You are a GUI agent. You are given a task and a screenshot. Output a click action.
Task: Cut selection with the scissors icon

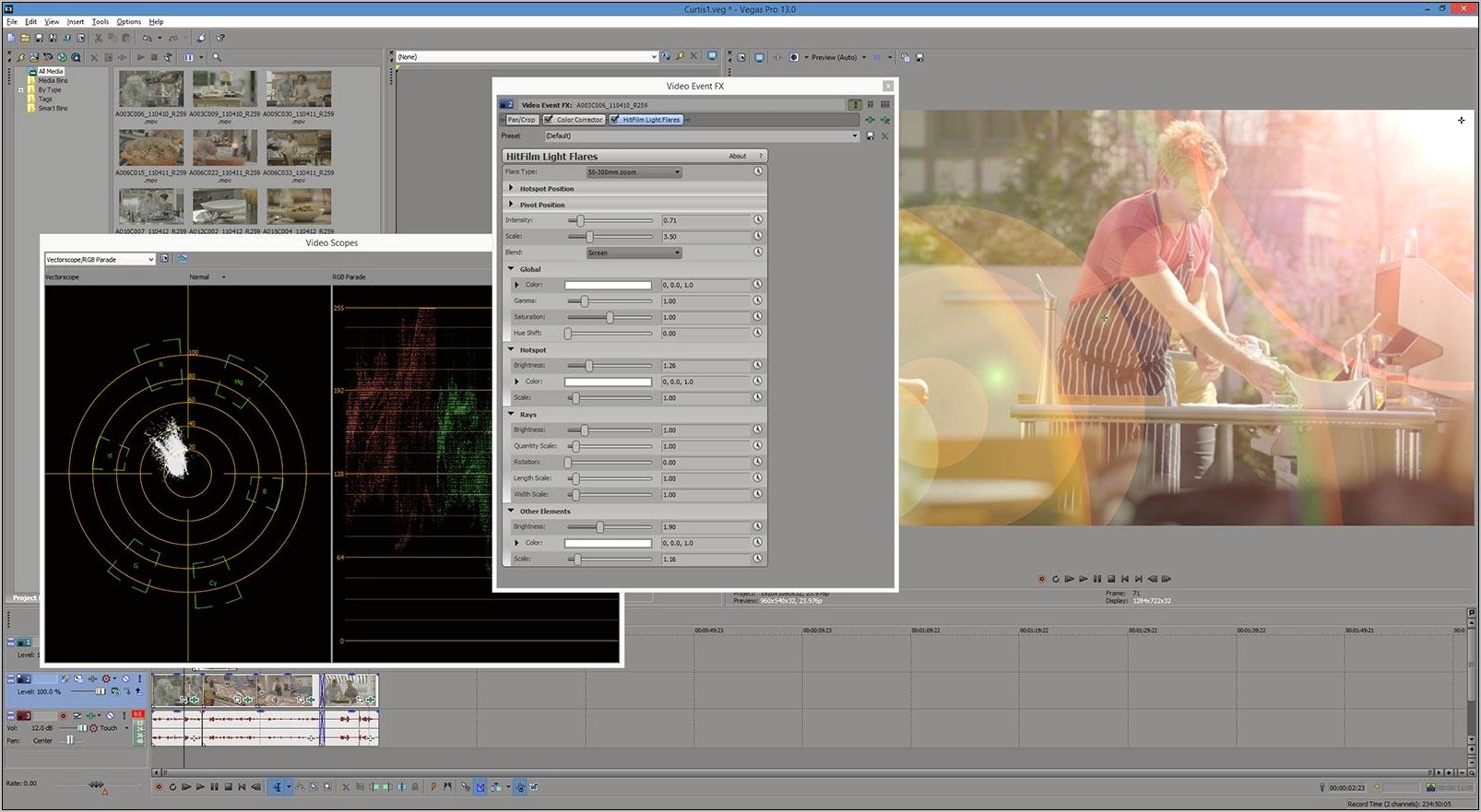(99, 38)
